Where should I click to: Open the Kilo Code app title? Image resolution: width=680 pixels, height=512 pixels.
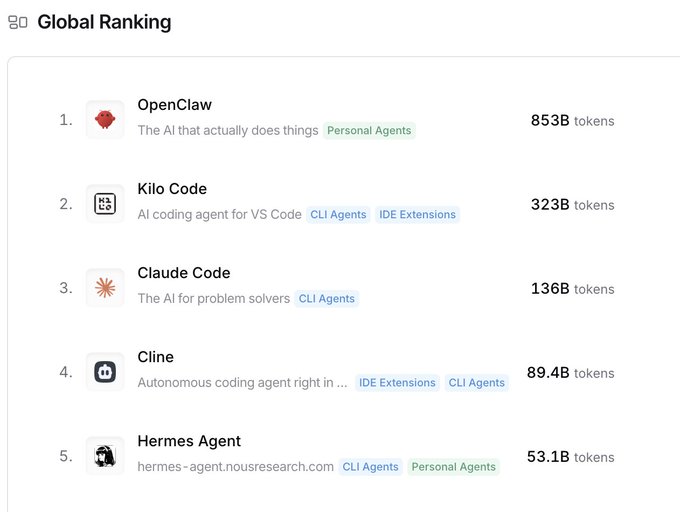(172, 189)
